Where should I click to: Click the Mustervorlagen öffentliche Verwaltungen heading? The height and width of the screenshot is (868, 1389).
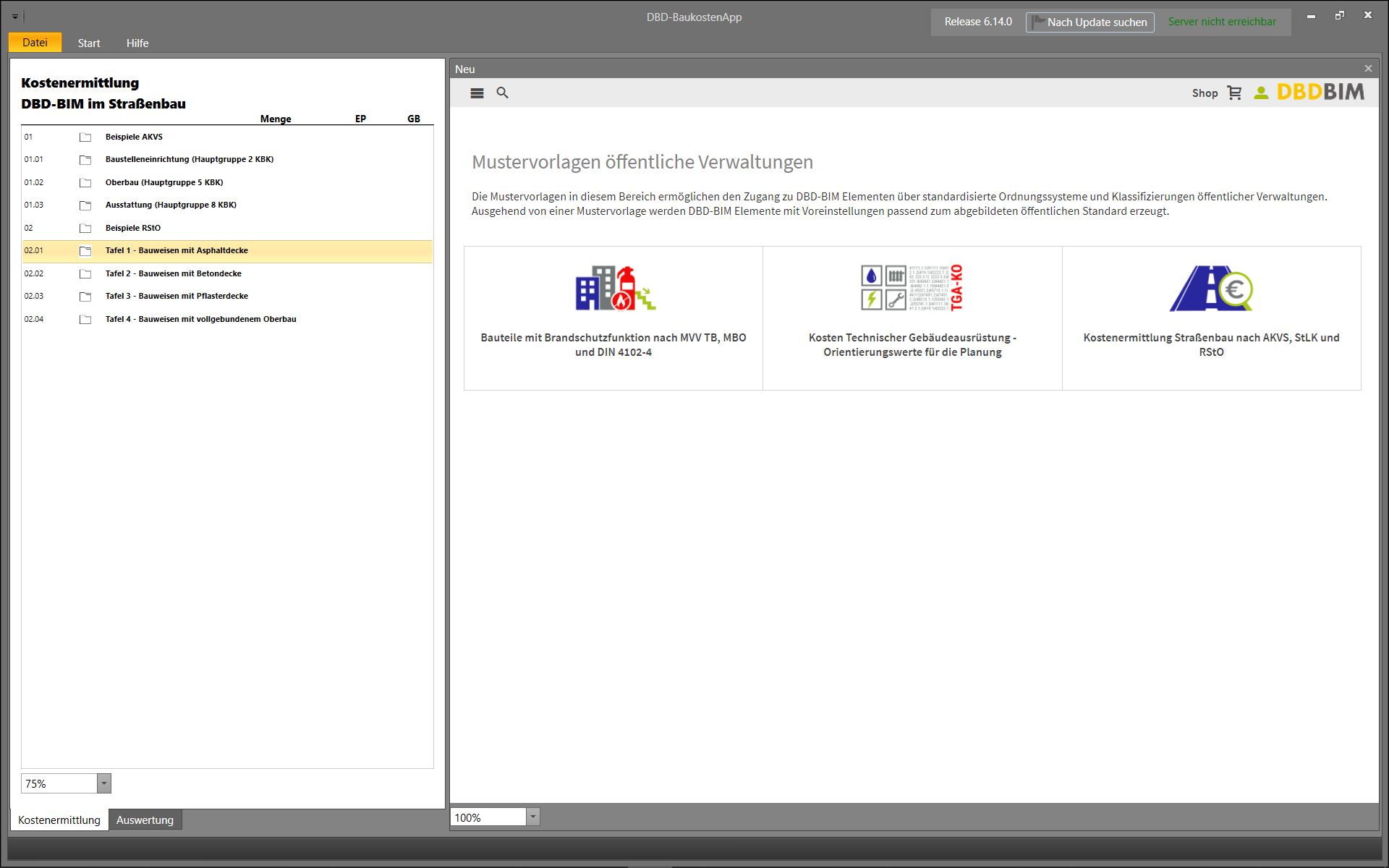pyautogui.click(x=642, y=162)
